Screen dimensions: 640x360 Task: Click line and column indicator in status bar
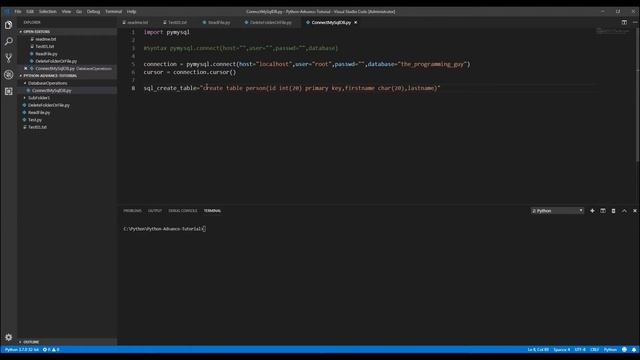[538, 349]
